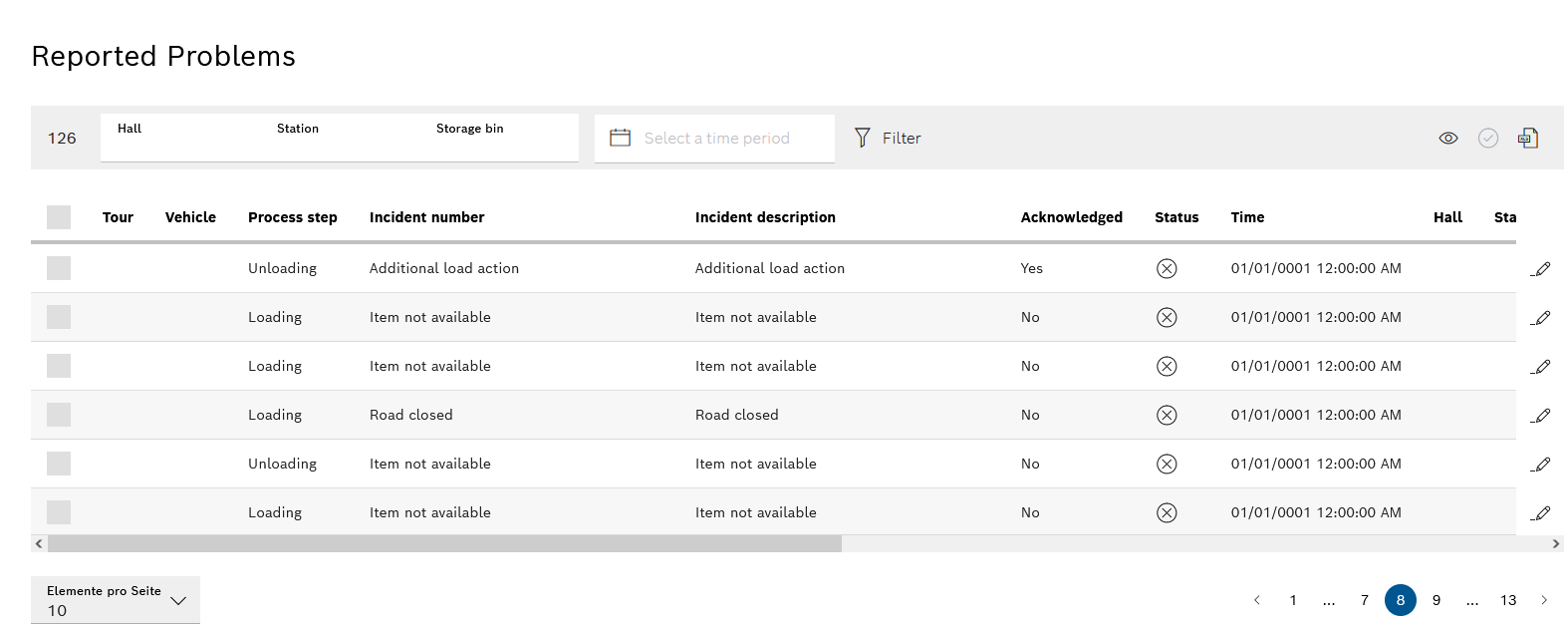Expand Elemente pro Seite dropdown
This screenshot has height=630, width=1568.
coord(116,600)
